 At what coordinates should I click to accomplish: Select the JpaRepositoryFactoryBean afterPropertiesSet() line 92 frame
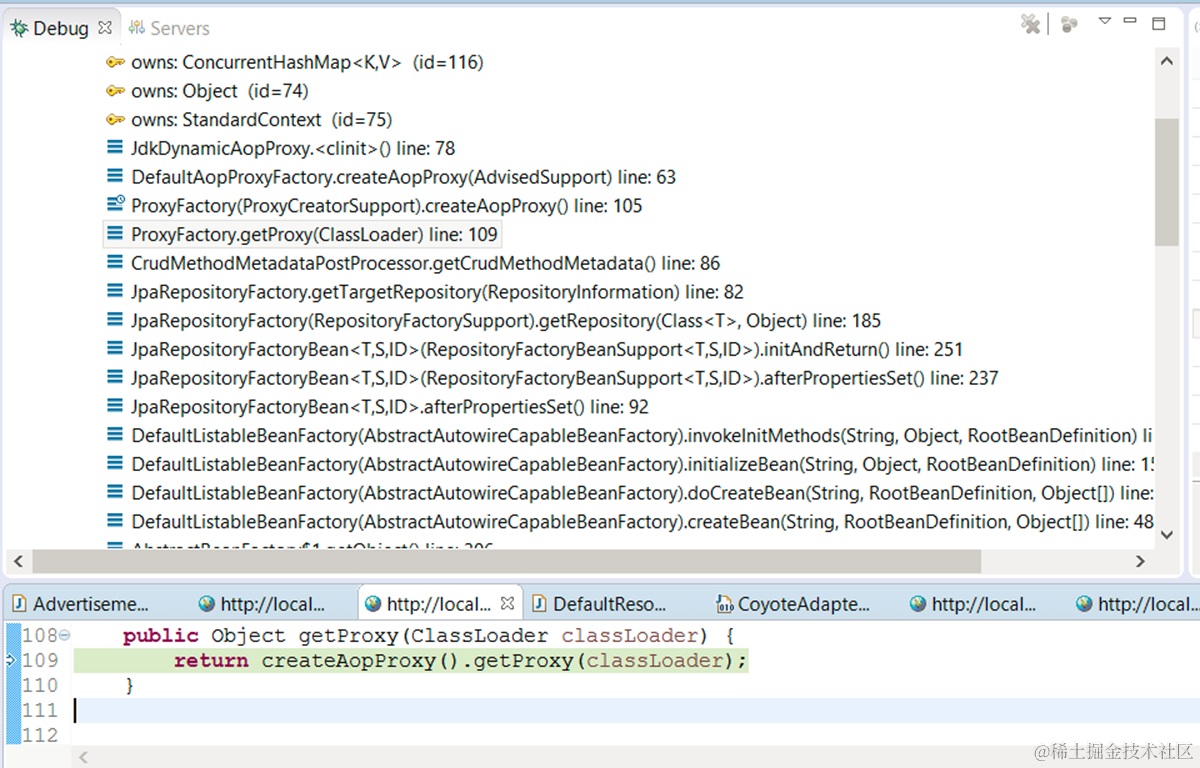click(x=390, y=407)
